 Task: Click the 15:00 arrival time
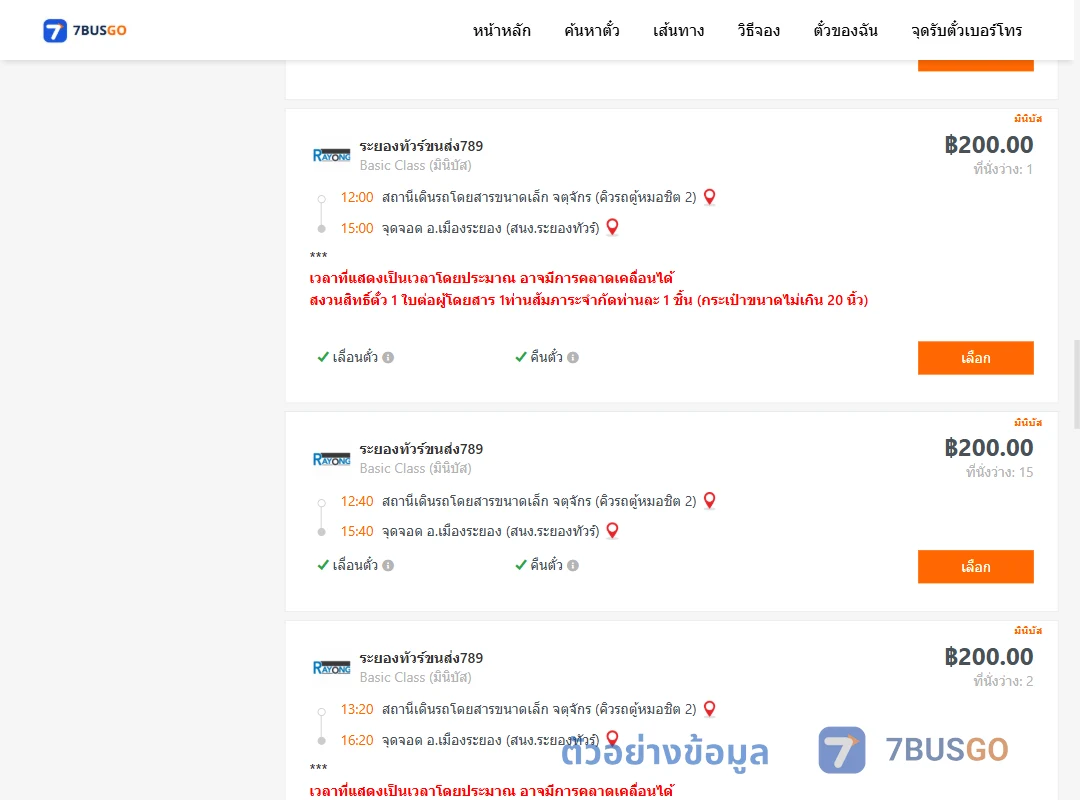tap(357, 229)
